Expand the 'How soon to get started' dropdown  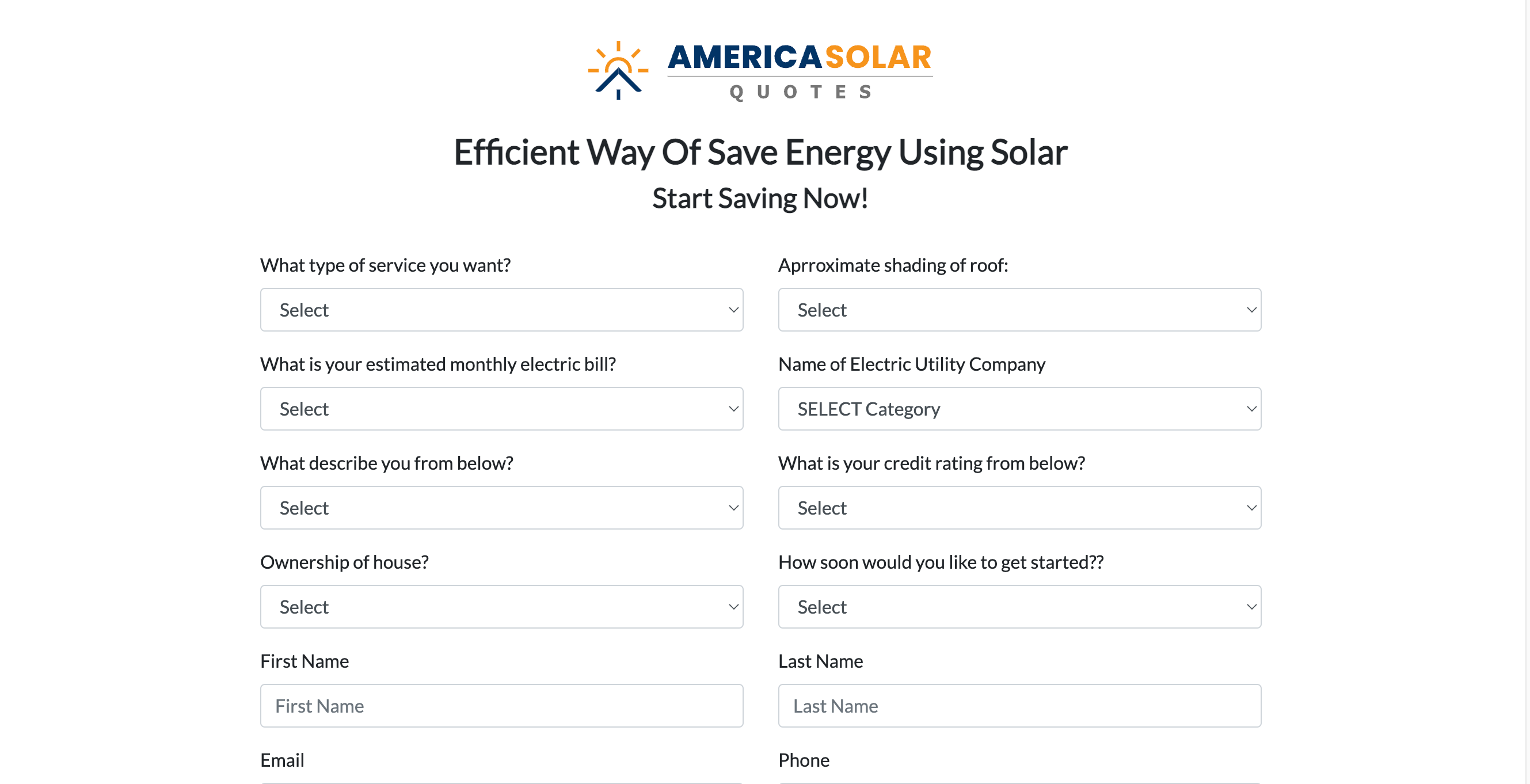coord(1019,606)
